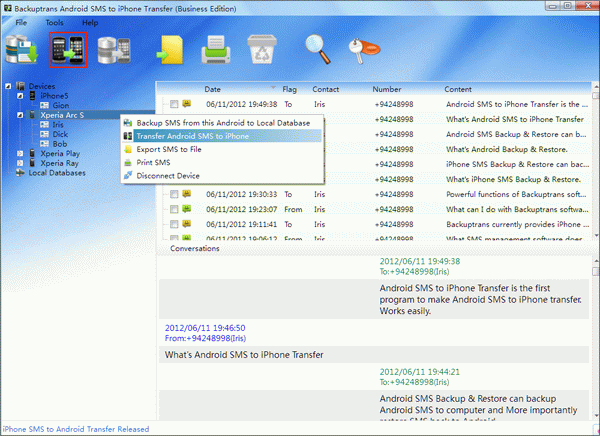This screenshot has height=436, width=600.
Task: Select Local Databases tree item label
Action: click(57, 173)
